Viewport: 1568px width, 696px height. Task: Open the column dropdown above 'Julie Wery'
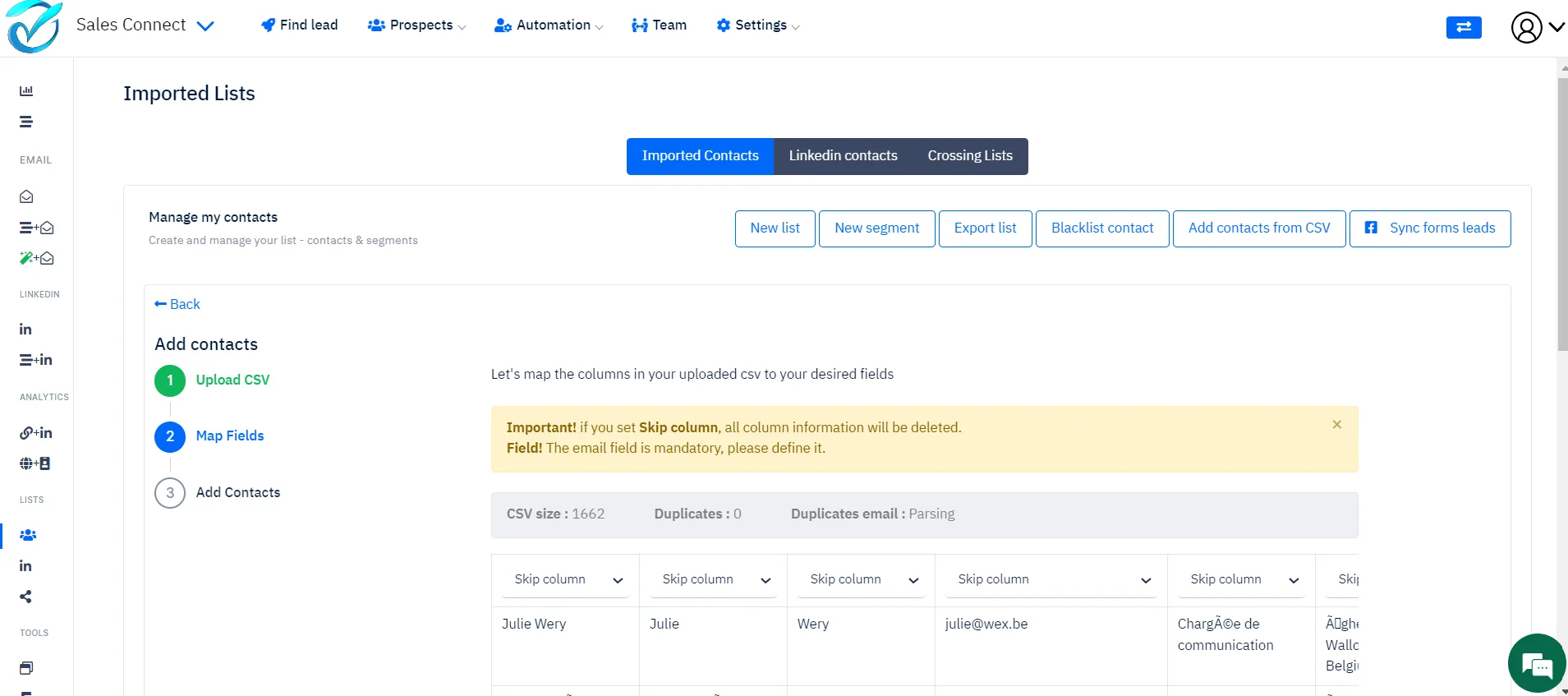coord(565,579)
